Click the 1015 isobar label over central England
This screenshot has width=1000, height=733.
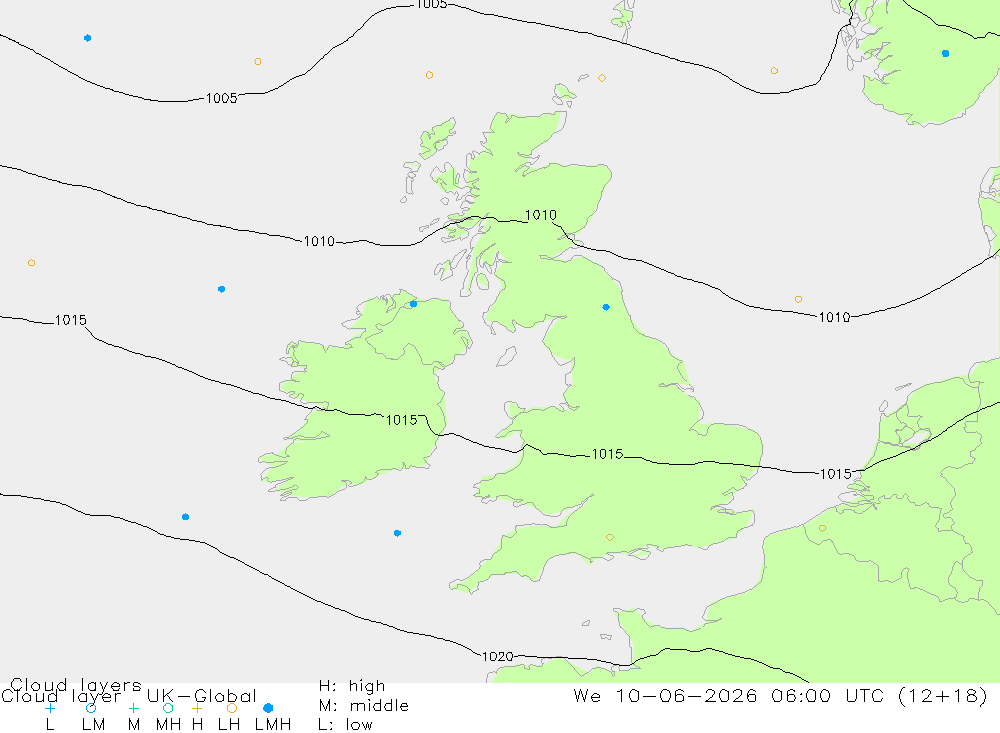(x=607, y=454)
